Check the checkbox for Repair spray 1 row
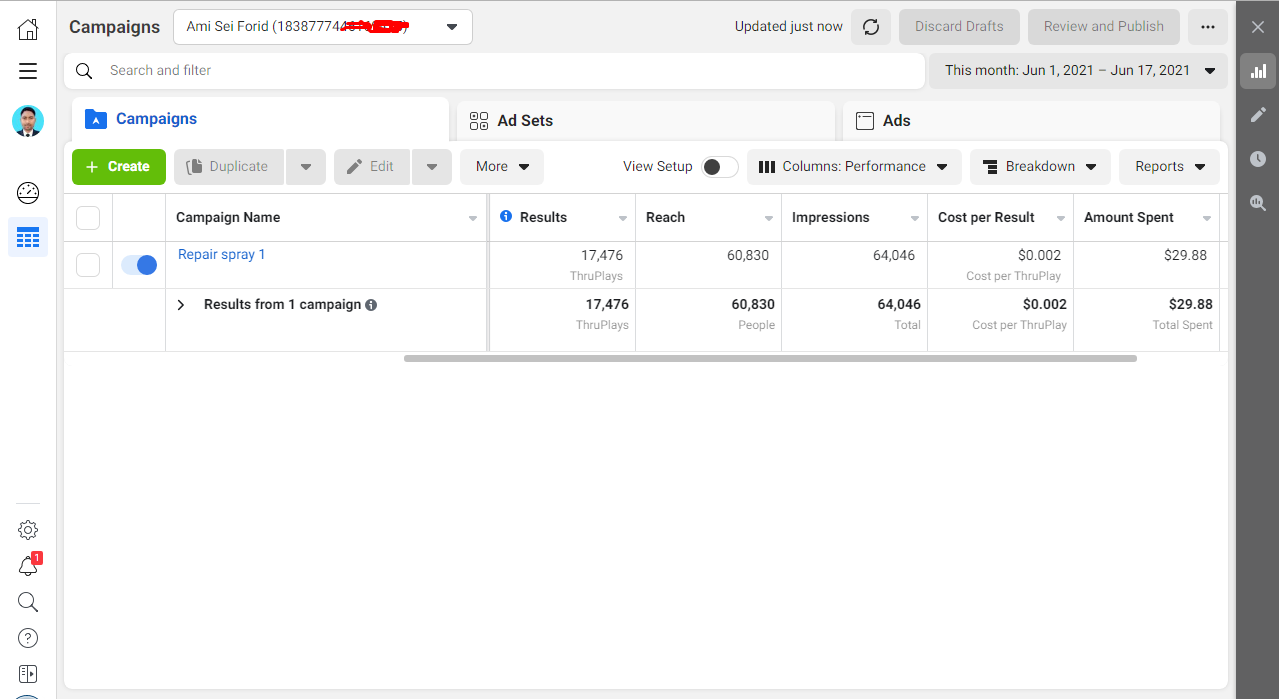This screenshot has height=699, width=1279. pos(88,264)
